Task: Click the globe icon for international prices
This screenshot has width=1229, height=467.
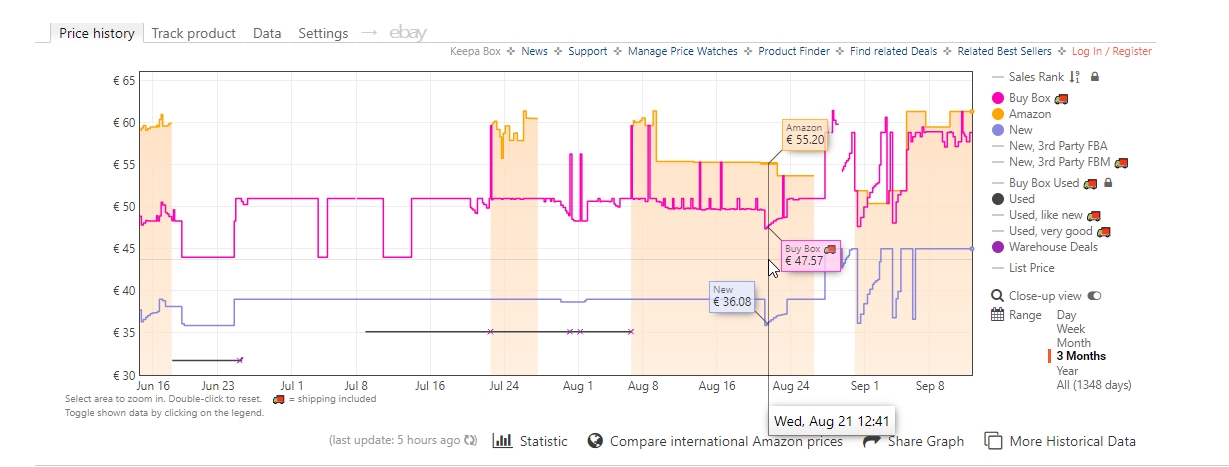Action: [x=595, y=441]
